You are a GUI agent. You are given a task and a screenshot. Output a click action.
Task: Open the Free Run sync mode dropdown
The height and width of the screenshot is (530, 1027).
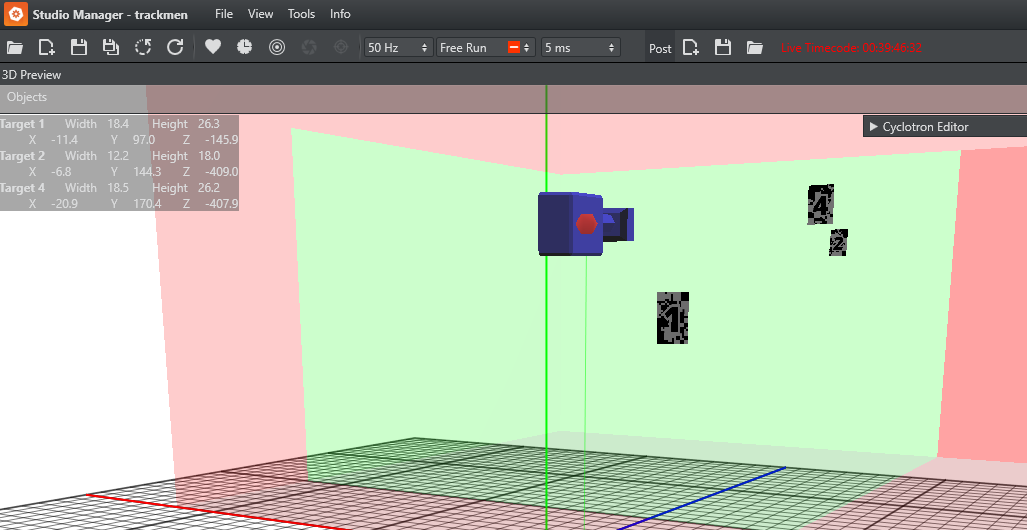pyautogui.click(x=486, y=47)
